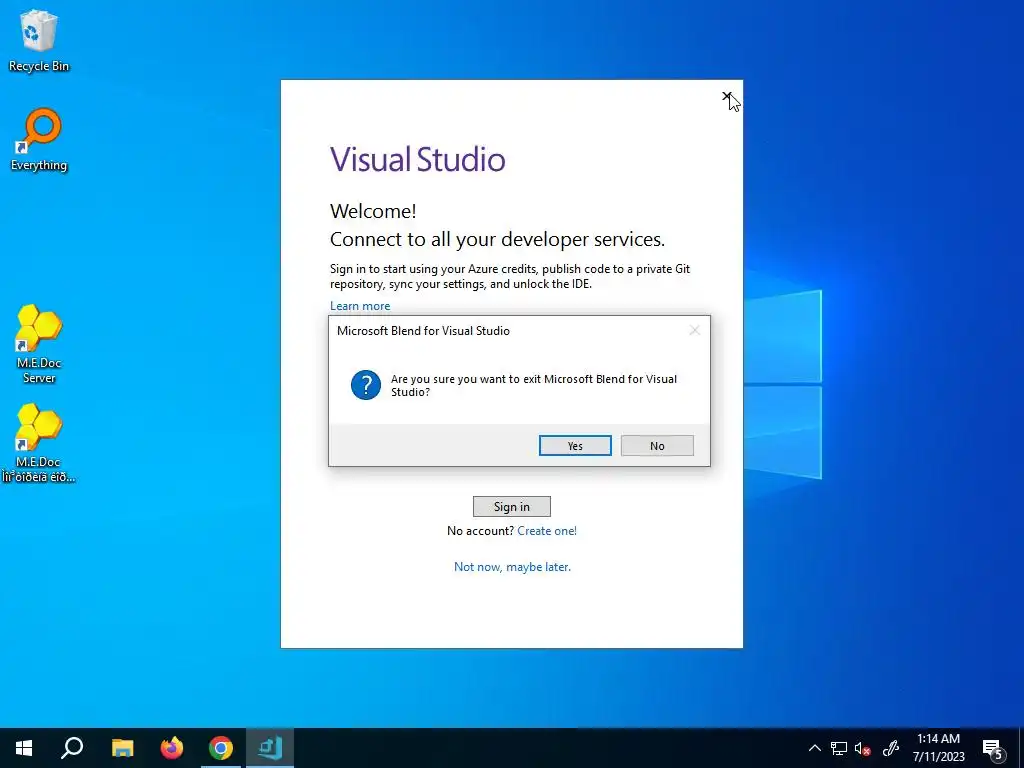Open the notification center icon
This screenshot has width=1024, height=768.
point(993,748)
